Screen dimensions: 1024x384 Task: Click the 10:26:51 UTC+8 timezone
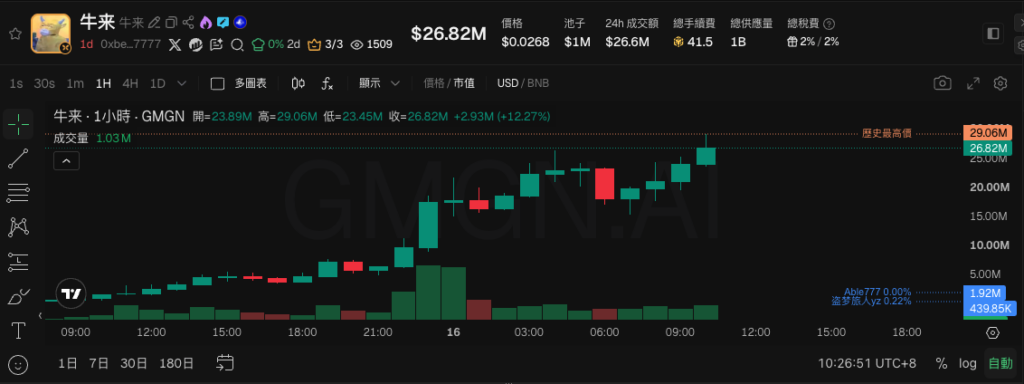tap(867, 363)
